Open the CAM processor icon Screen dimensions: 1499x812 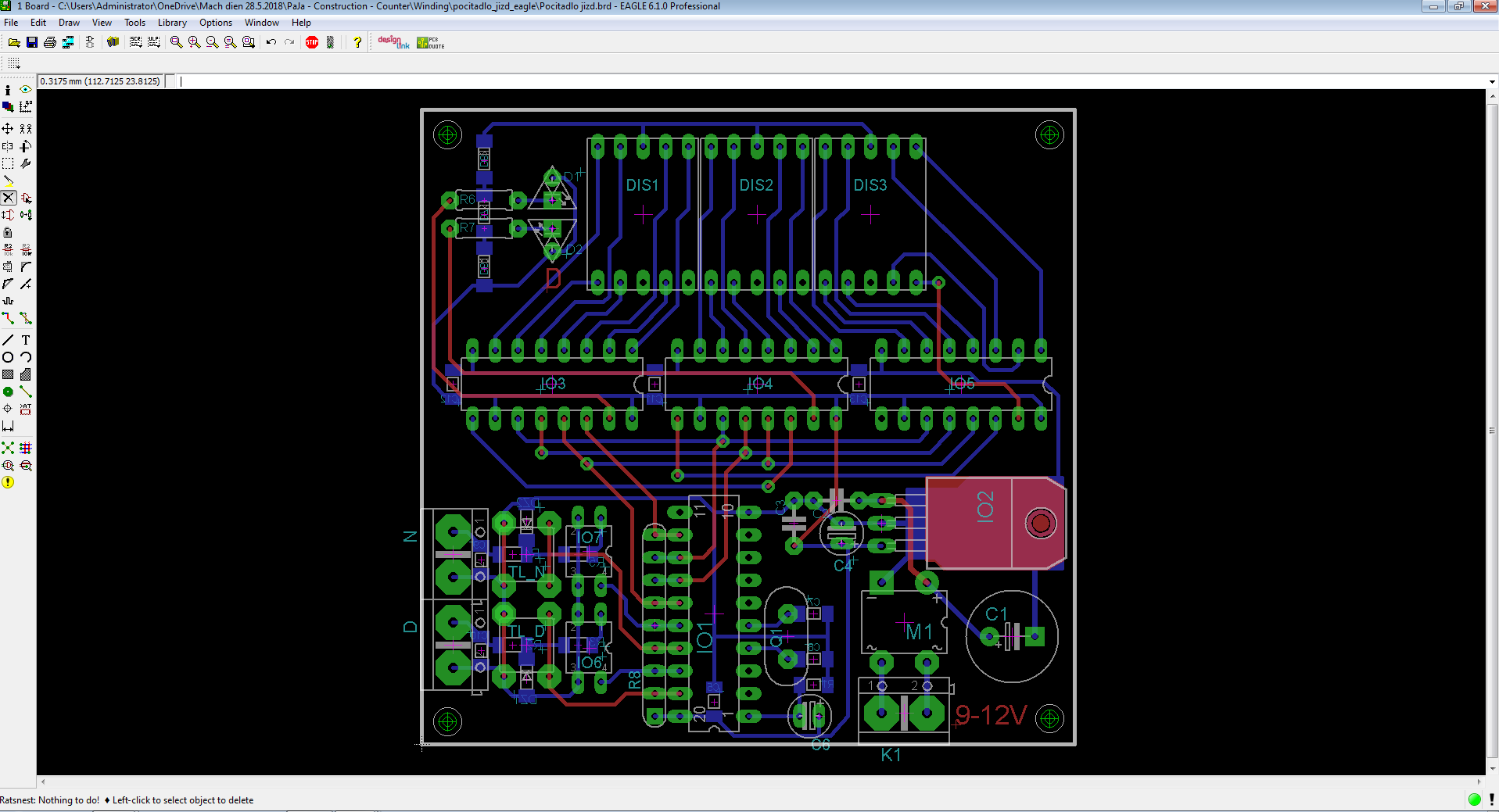(x=68, y=42)
